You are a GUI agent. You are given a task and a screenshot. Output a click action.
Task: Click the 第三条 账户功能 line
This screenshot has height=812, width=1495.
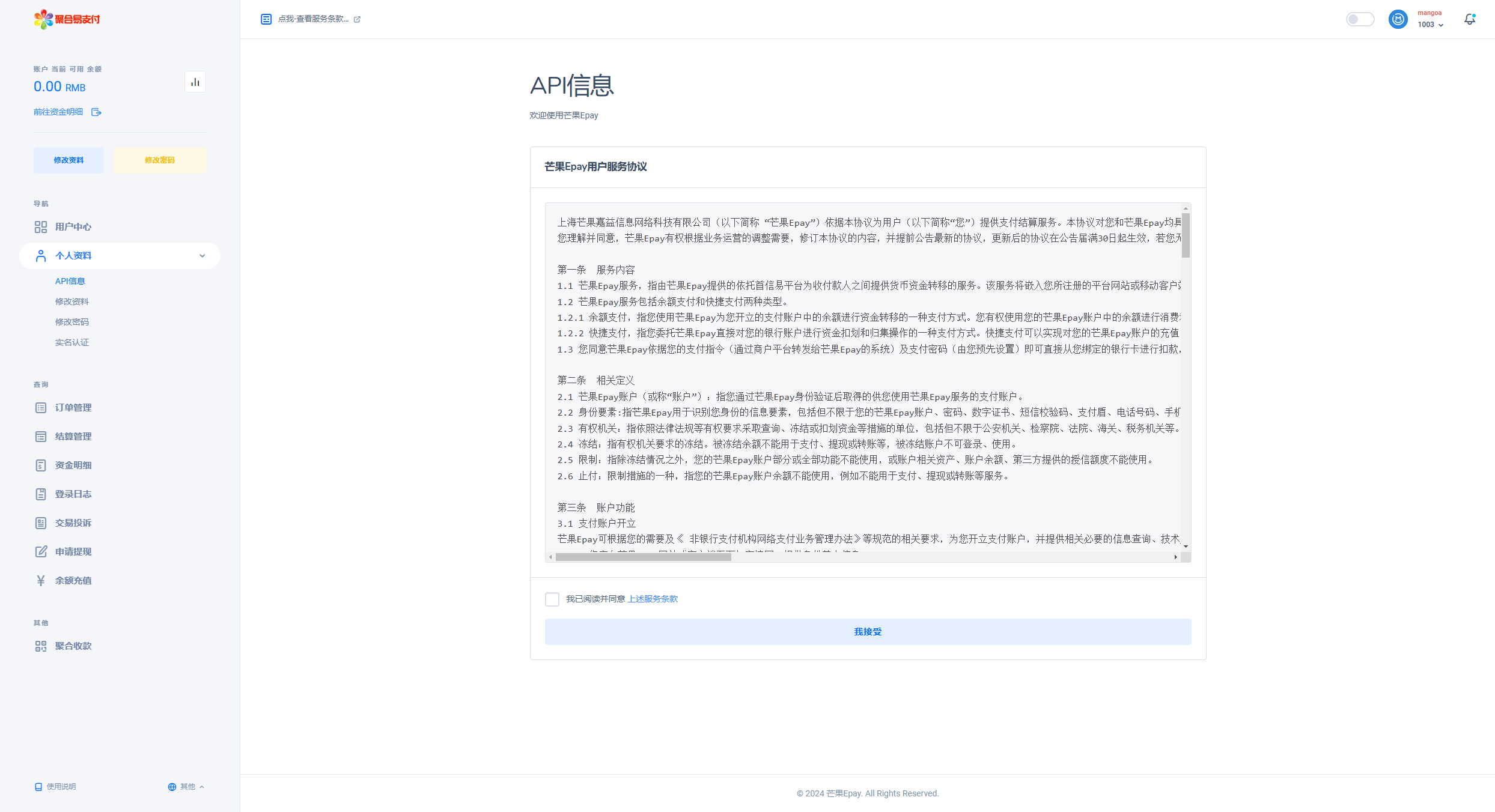(595, 508)
